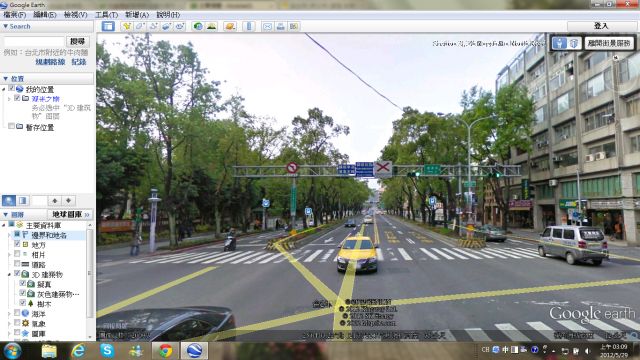
Task: Click the 紀錄 history link
Action: point(79,62)
